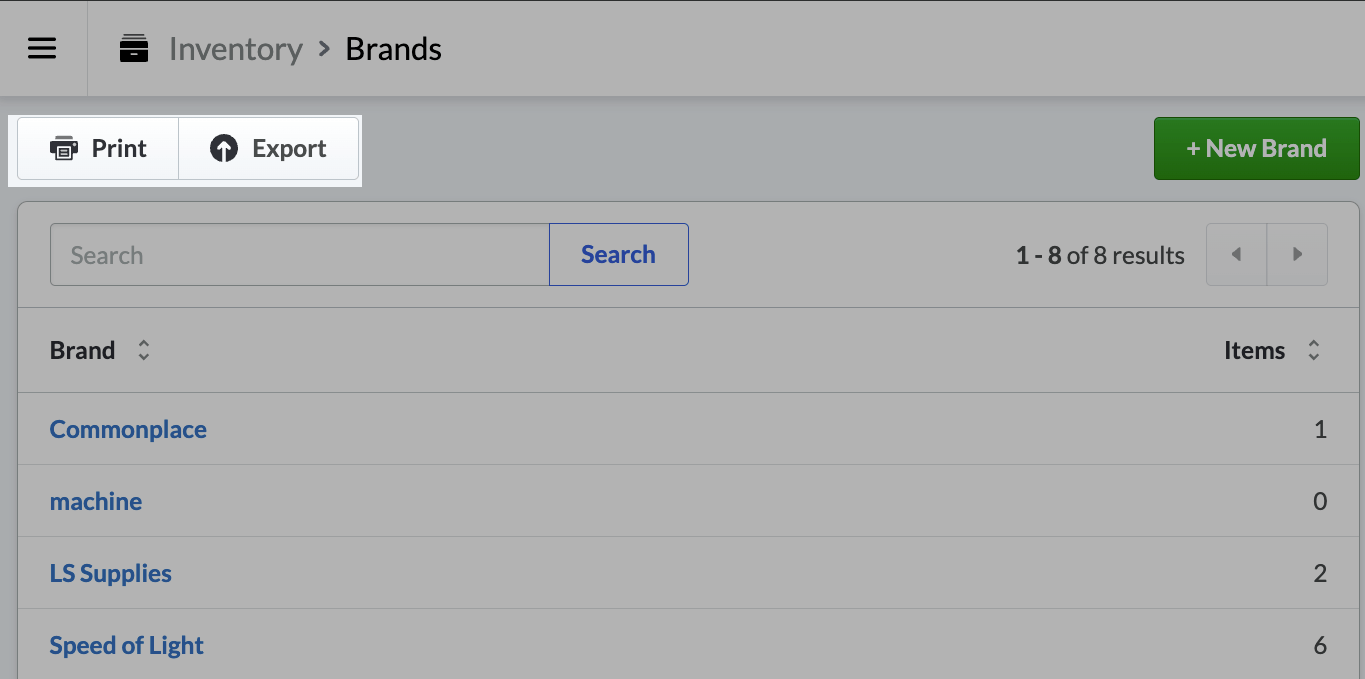Sort the table by the Items column chevrons
The image size is (1365, 679).
1314,350
